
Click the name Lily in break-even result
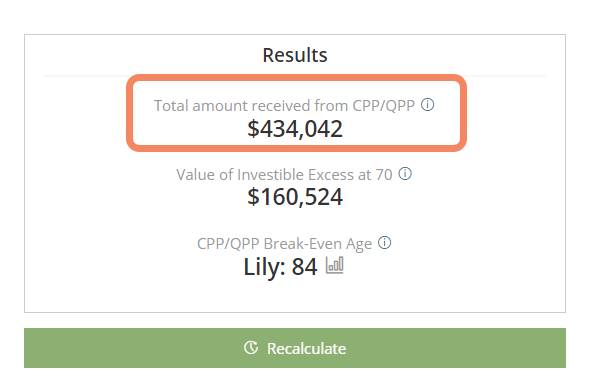[x=264, y=267]
